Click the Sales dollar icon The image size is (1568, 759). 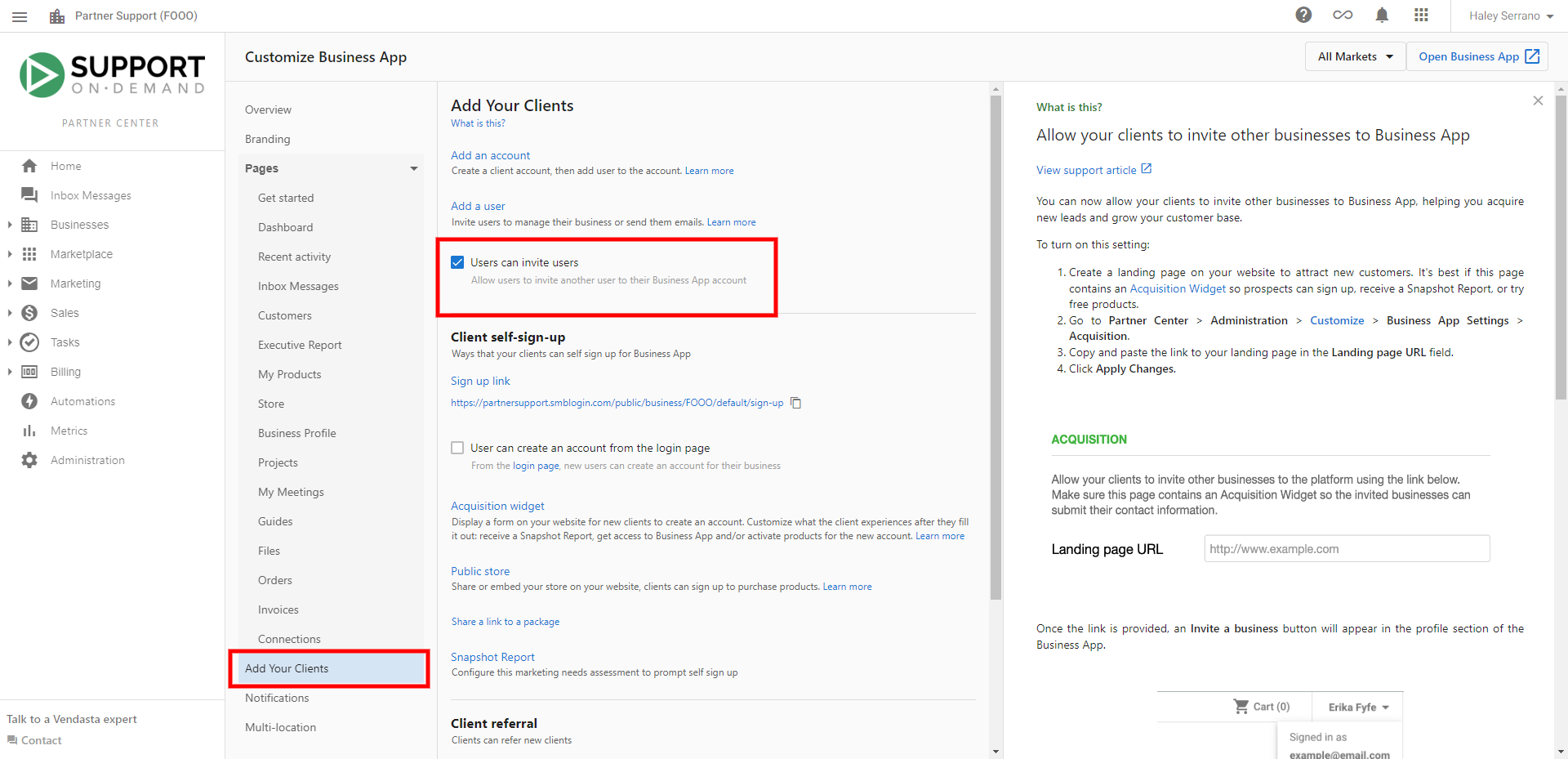click(29, 313)
